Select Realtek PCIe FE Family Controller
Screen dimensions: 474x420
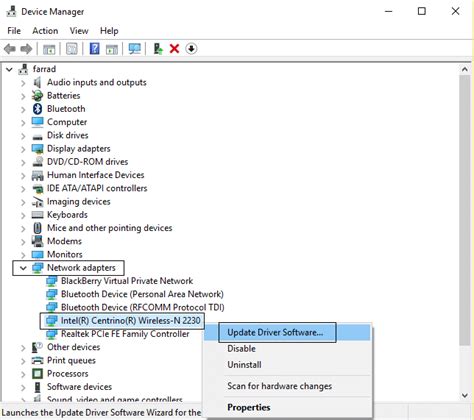(x=125, y=334)
